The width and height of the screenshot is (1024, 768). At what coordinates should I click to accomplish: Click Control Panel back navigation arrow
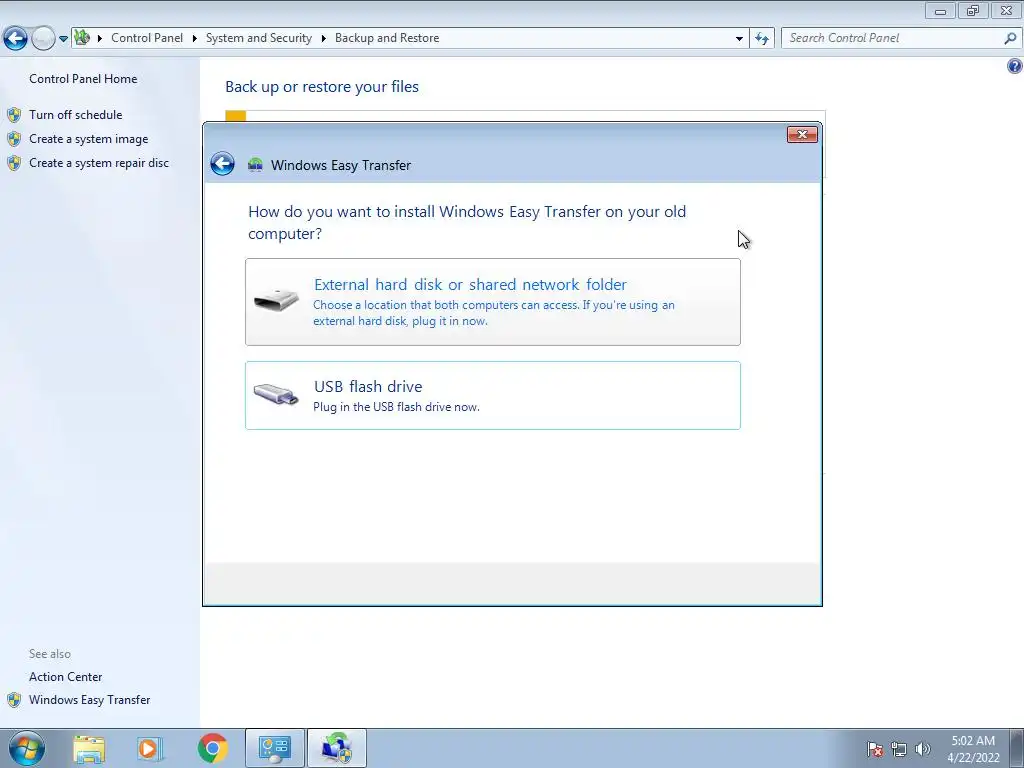[x=15, y=39]
